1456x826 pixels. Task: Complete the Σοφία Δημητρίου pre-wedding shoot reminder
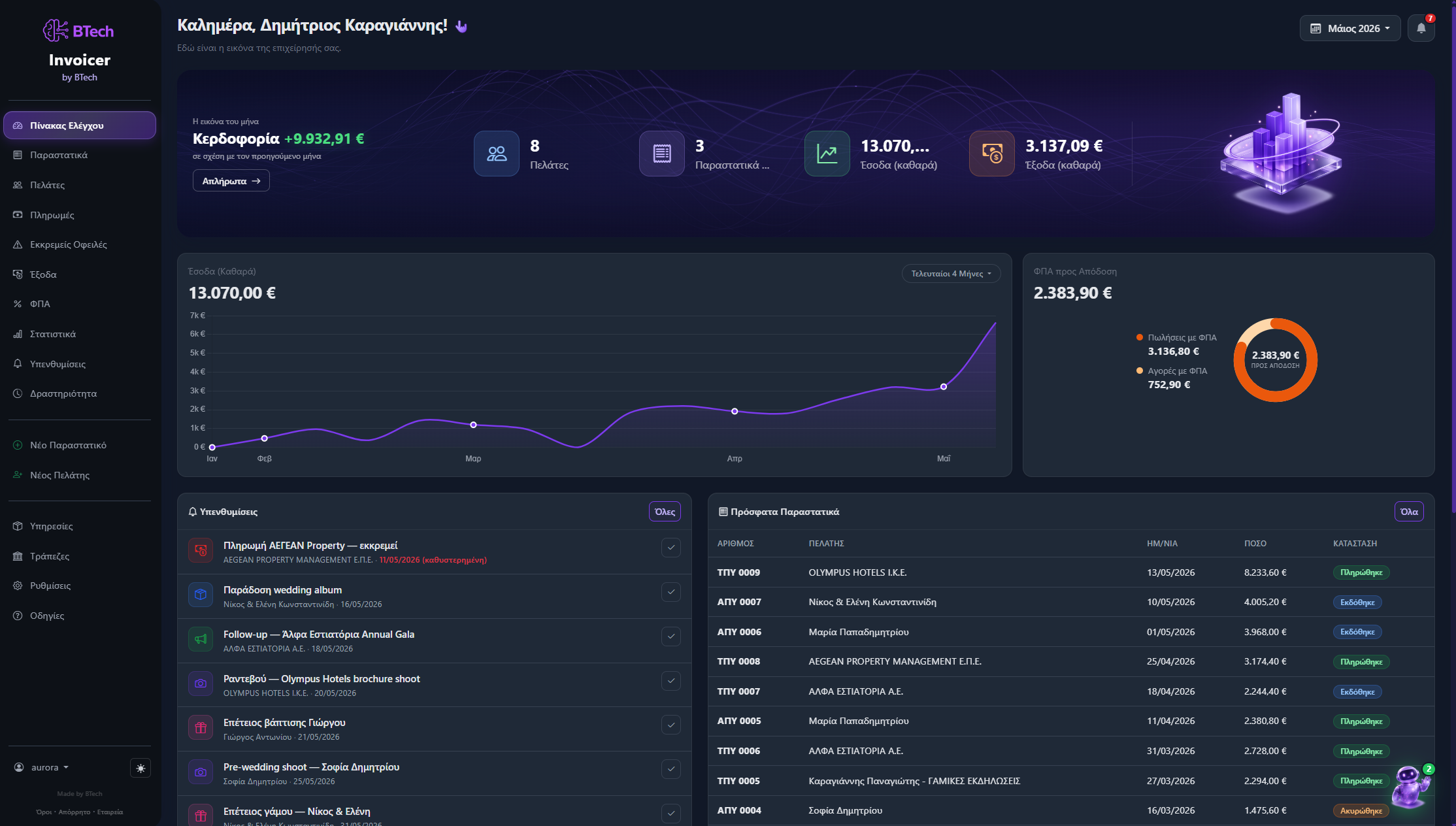(671, 769)
